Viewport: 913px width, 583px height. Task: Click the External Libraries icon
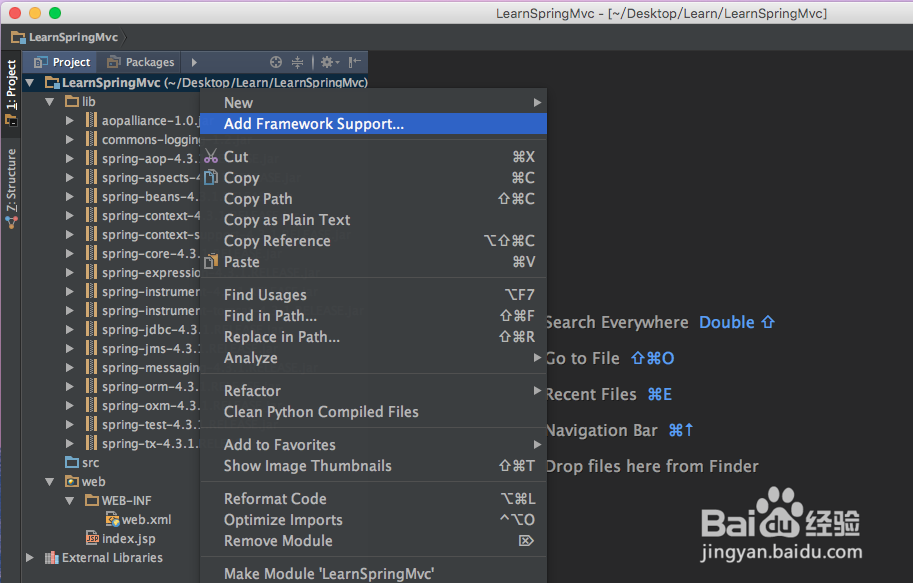coord(52,557)
